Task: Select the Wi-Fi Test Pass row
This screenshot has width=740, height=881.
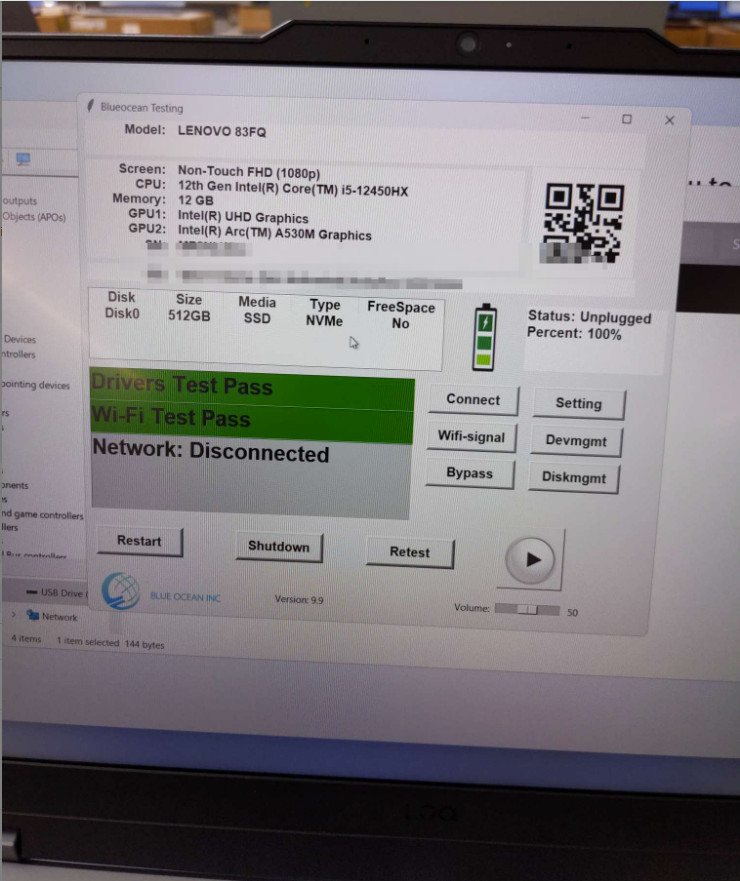Action: click(252, 421)
